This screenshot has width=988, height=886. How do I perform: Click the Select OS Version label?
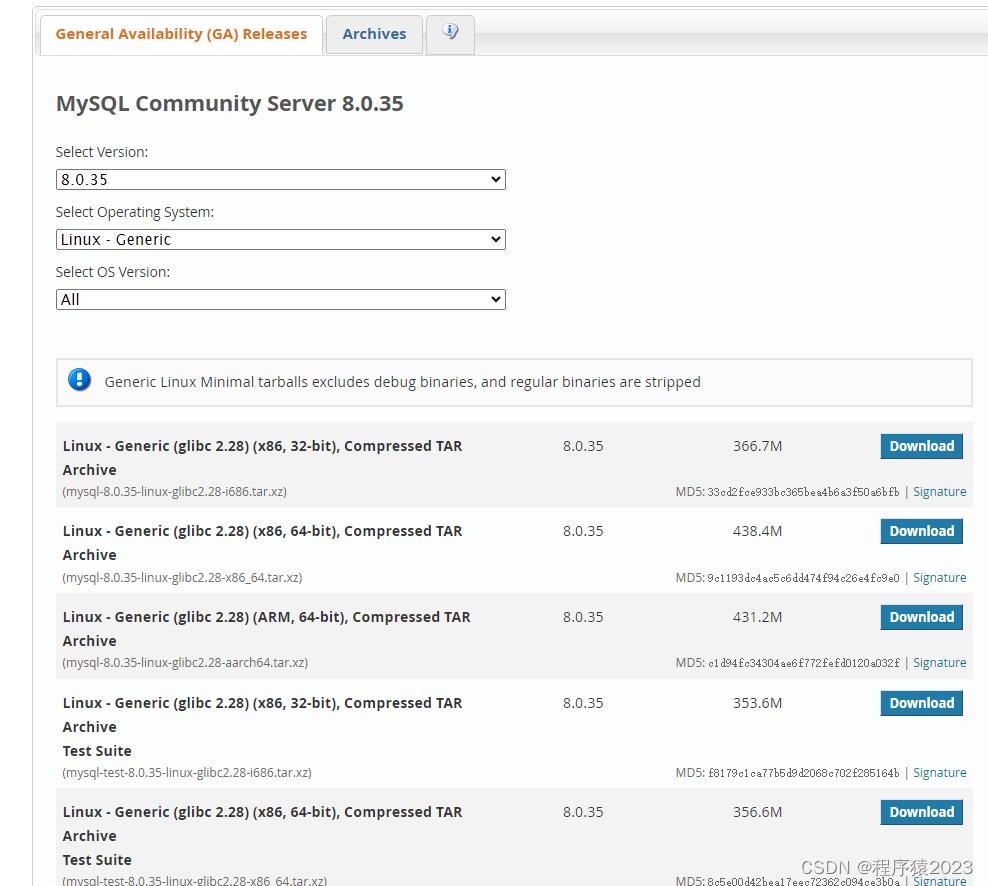pos(113,272)
